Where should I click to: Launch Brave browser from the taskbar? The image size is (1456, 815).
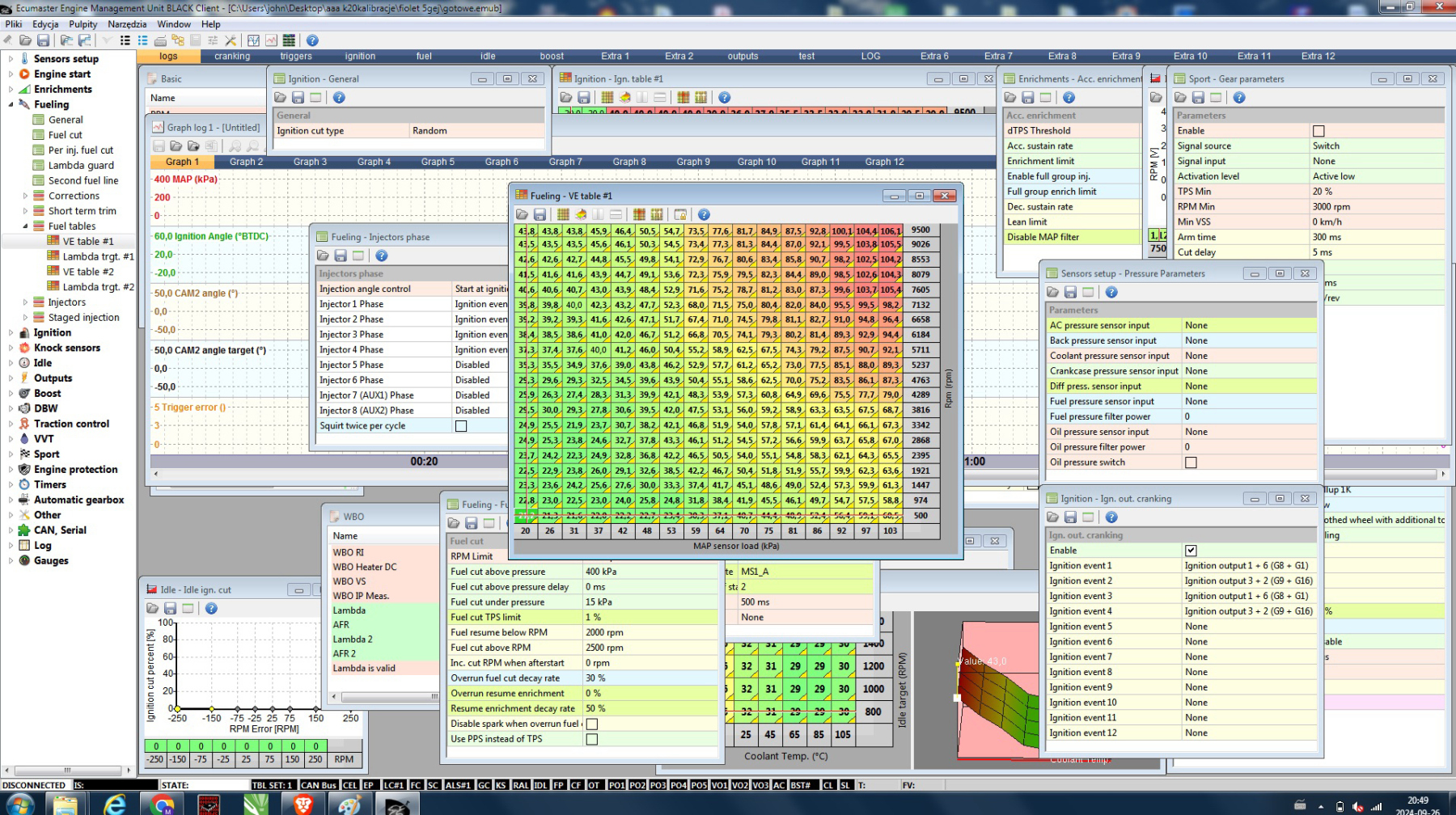tap(303, 804)
